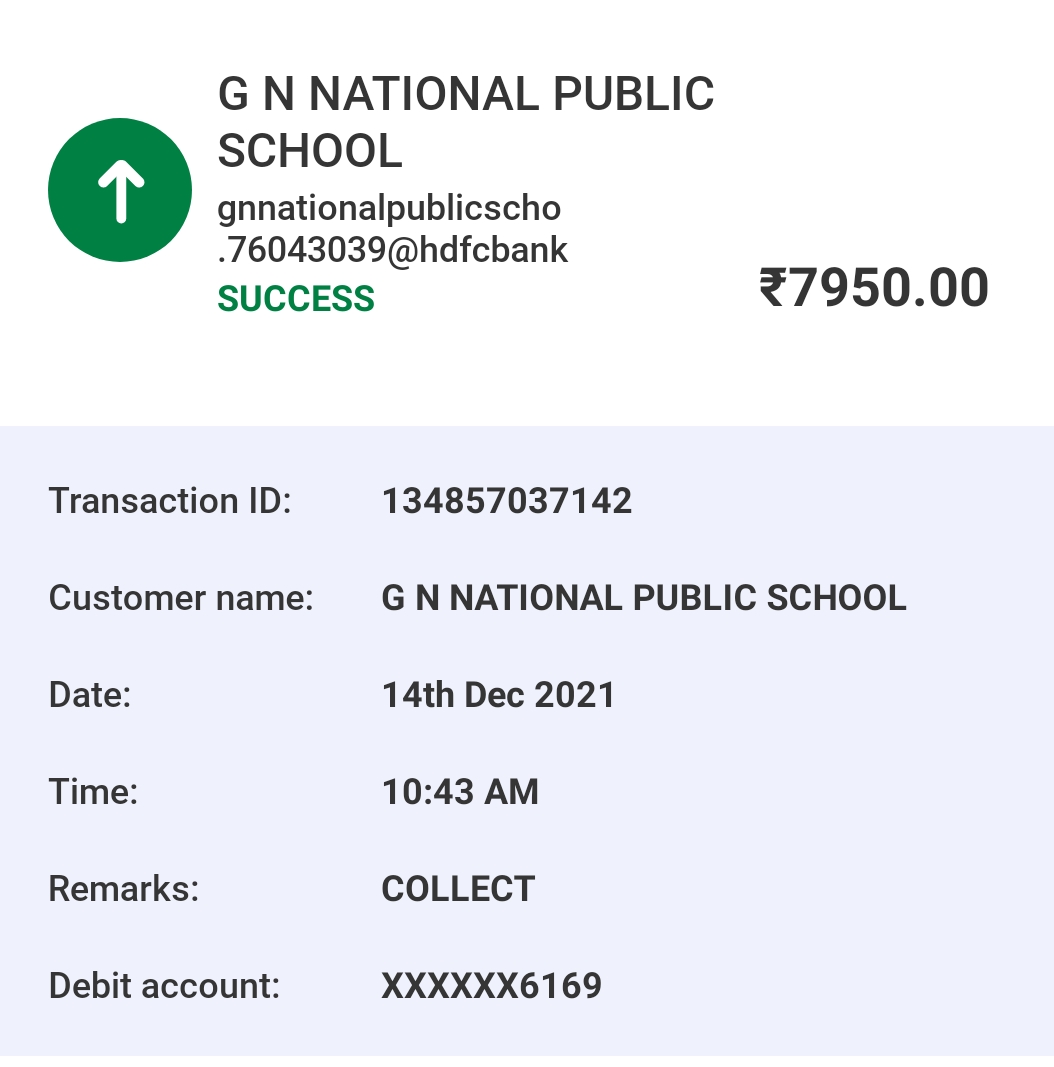Viewport: 1054px width, 1067px height.
Task: Click the ₹7950.00 amount
Action: 874,288
